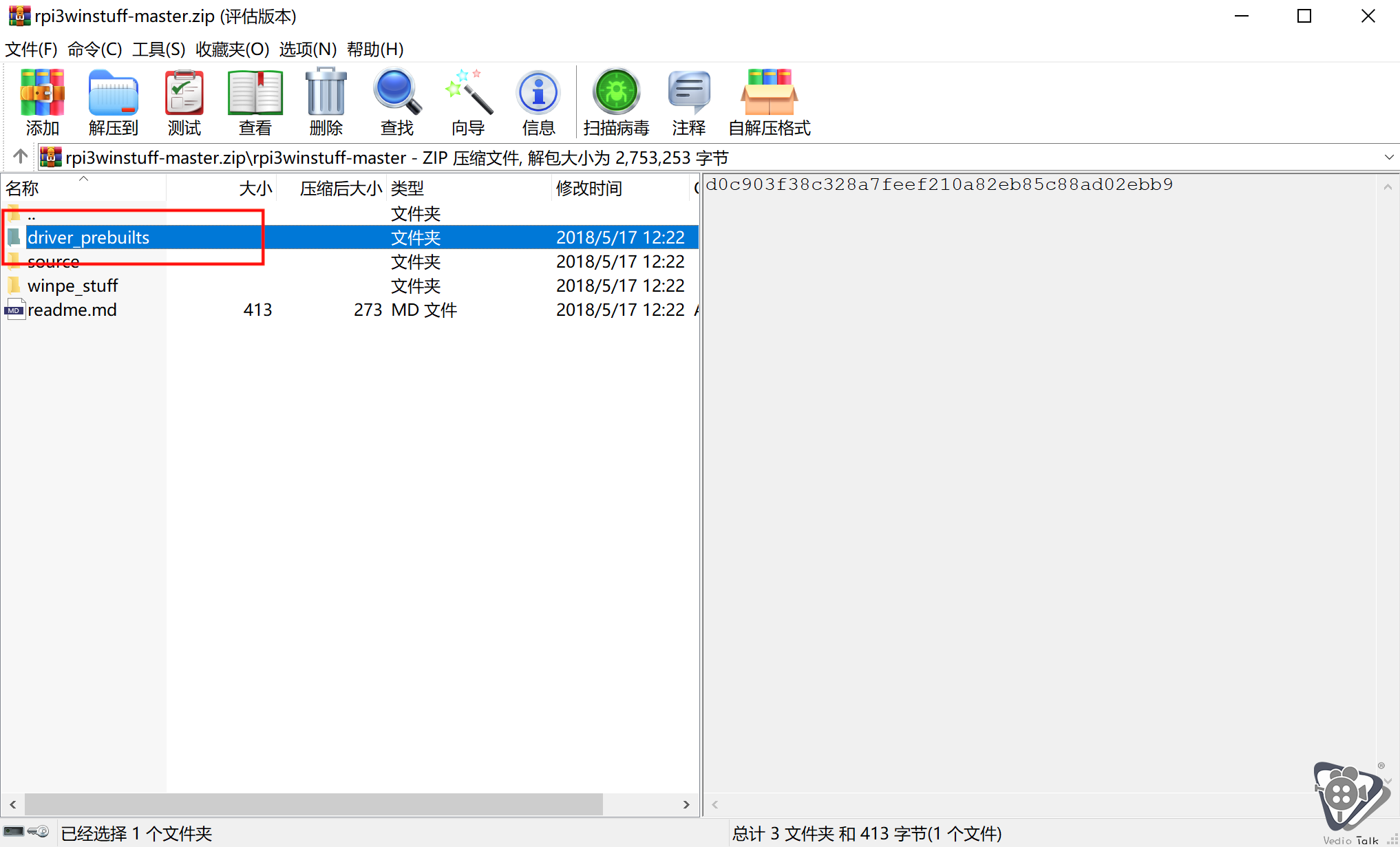Maximize the WinRAR window
This screenshot has height=847, width=1400.
click(x=1304, y=16)
